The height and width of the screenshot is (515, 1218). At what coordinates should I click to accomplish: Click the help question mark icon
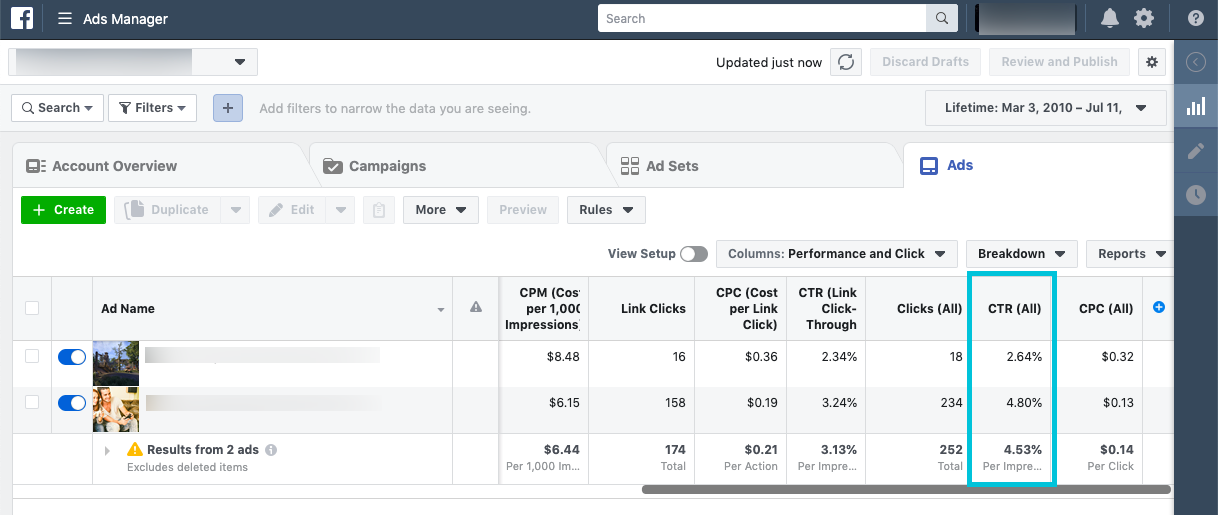(x=1195, y=19)
